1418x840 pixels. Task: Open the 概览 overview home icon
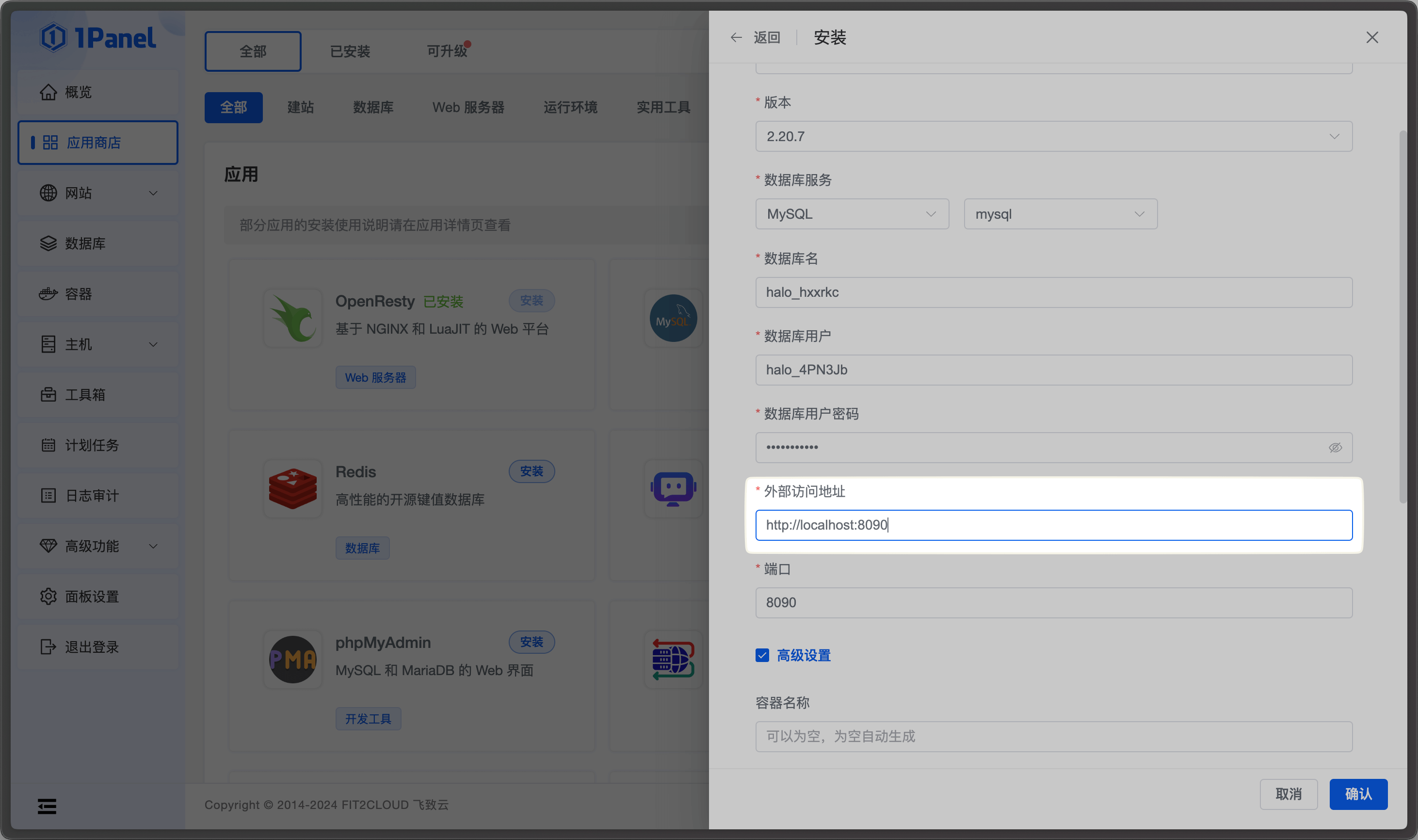[48, 92]
